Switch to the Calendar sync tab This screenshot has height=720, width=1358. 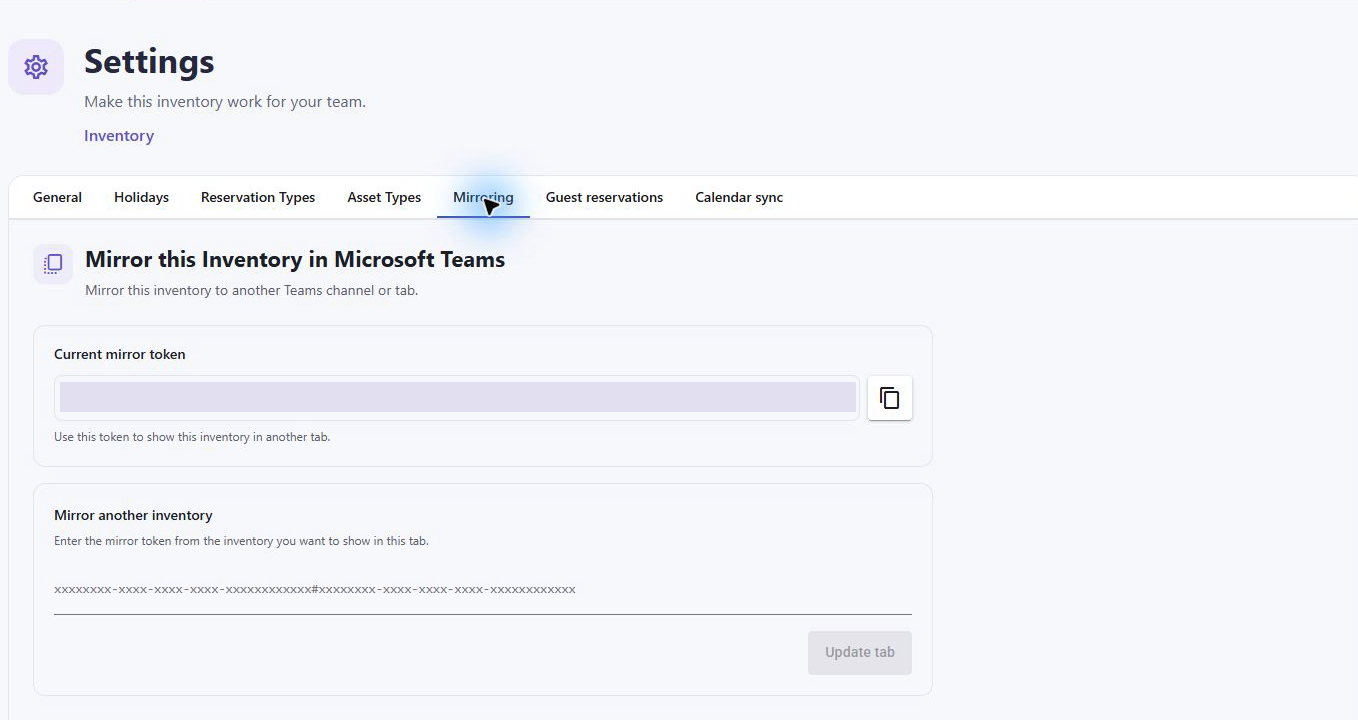click(x=739, y=197)
